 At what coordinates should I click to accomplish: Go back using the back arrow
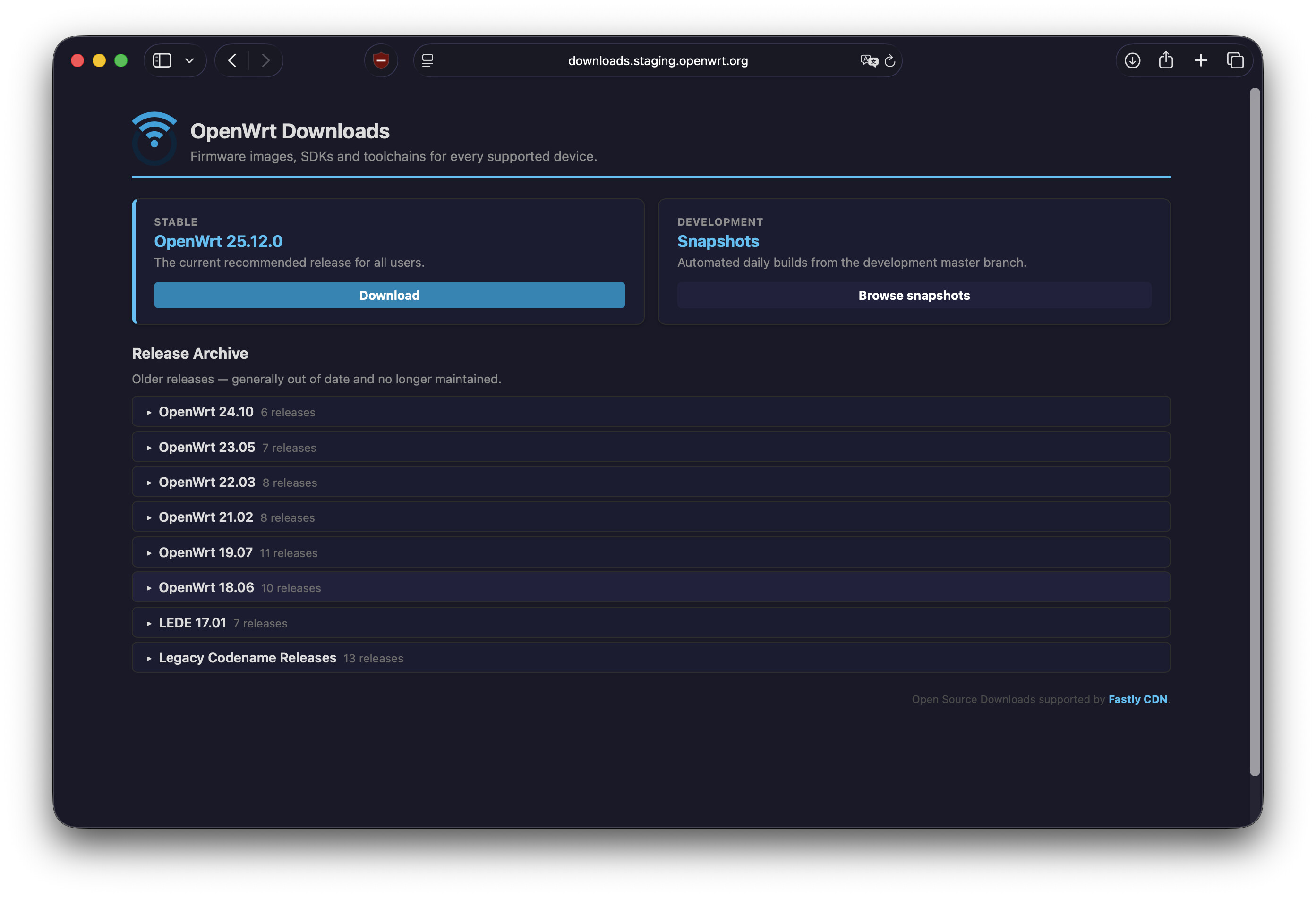[232, 60]
